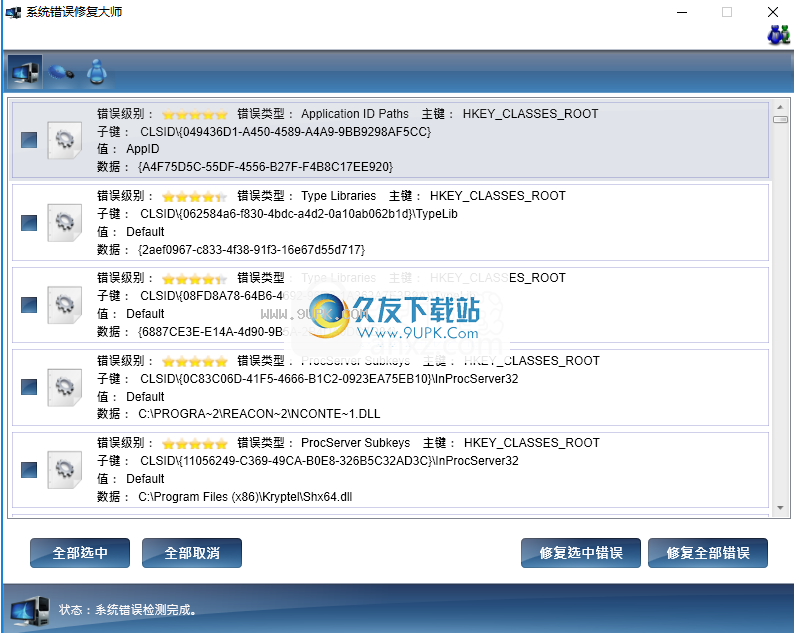Click the 全部选中 button

(x=80, y=553)
